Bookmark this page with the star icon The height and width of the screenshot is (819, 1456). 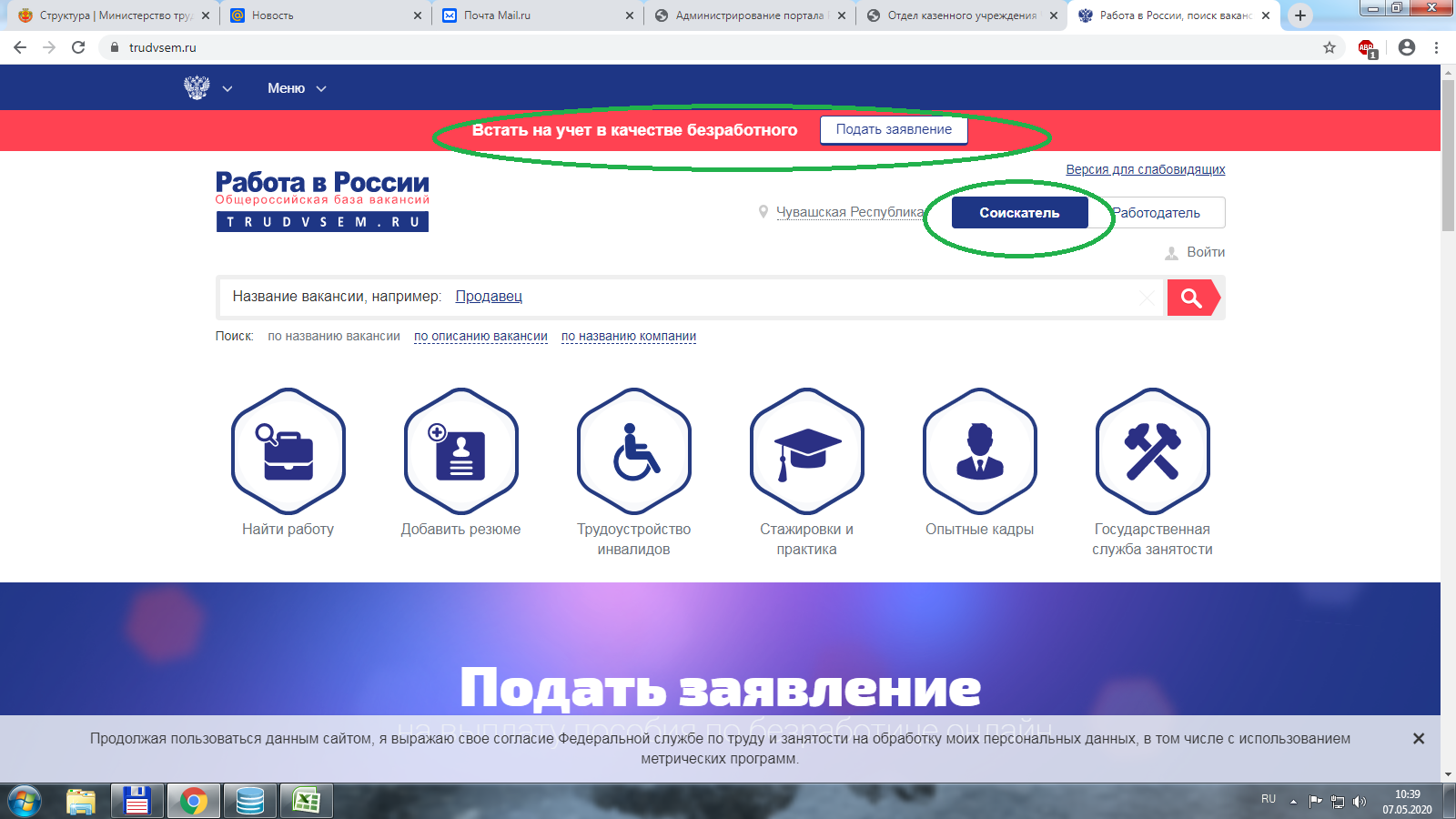(x=1330, y=47)
